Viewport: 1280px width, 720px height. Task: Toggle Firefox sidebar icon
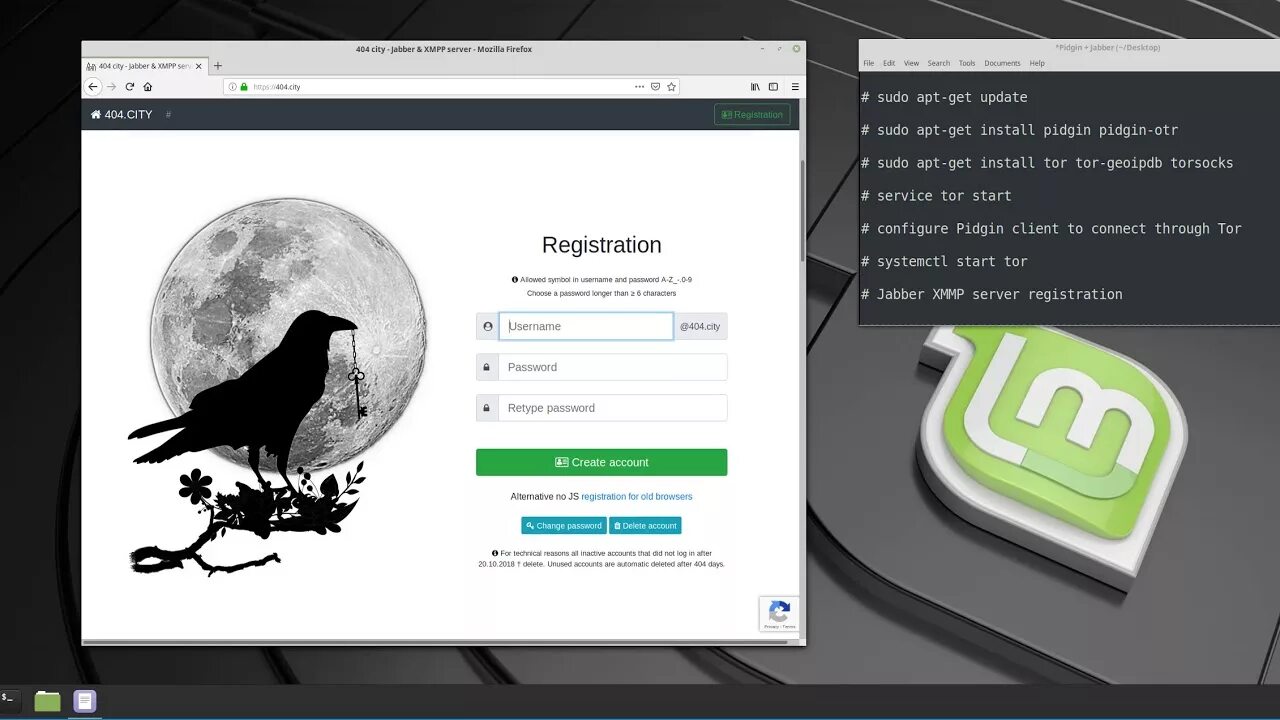[x=773, y=87]
